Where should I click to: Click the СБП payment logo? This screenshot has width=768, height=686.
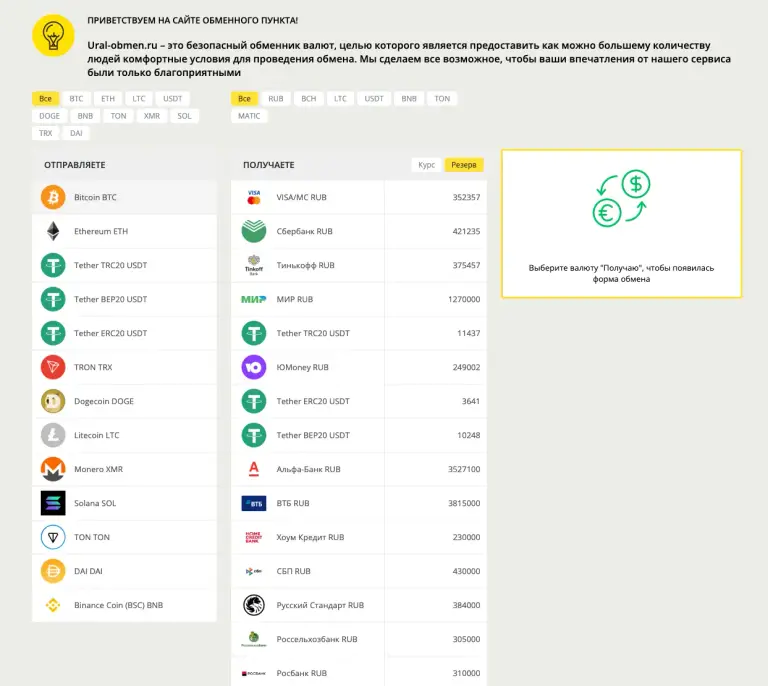click(254, 571)
